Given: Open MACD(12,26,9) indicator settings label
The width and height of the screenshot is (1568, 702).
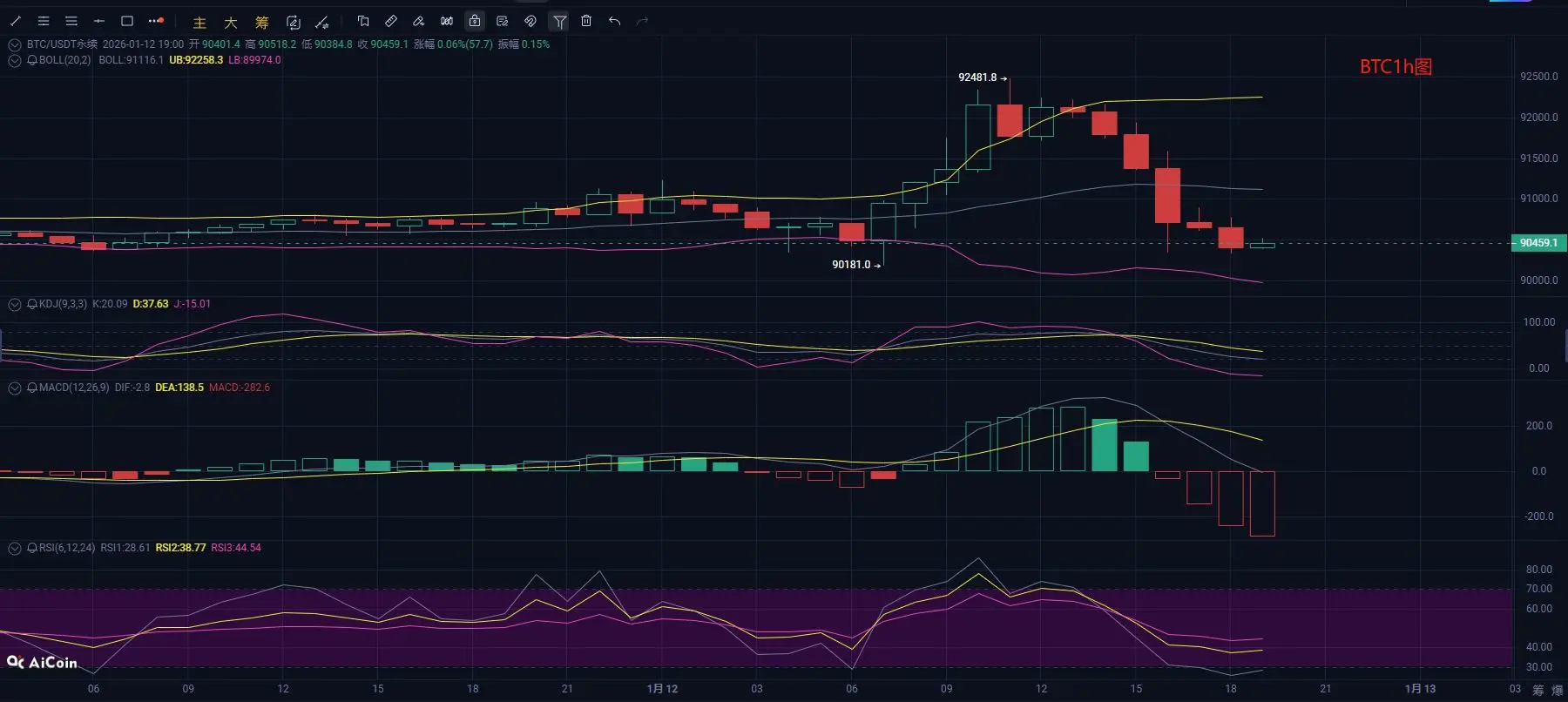Looking at the screenshot, I should pyautogui.click(x=74, y=388).
